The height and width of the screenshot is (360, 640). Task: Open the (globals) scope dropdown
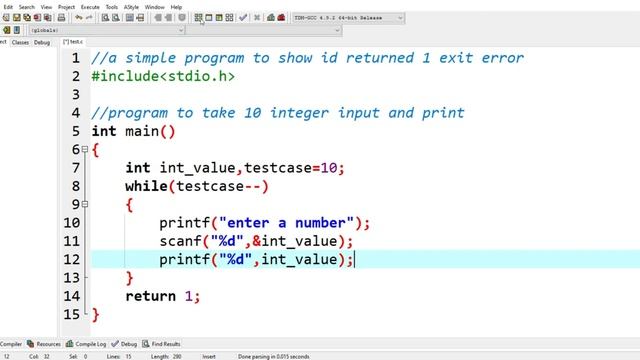coord(107,30)
